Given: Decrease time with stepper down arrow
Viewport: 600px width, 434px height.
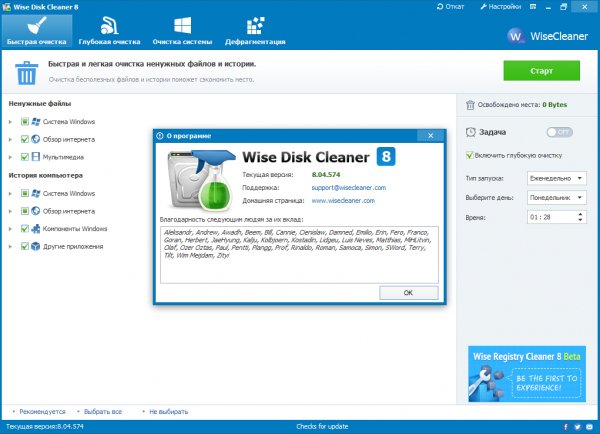Looking at the screenshot, I should pos(580,220).
